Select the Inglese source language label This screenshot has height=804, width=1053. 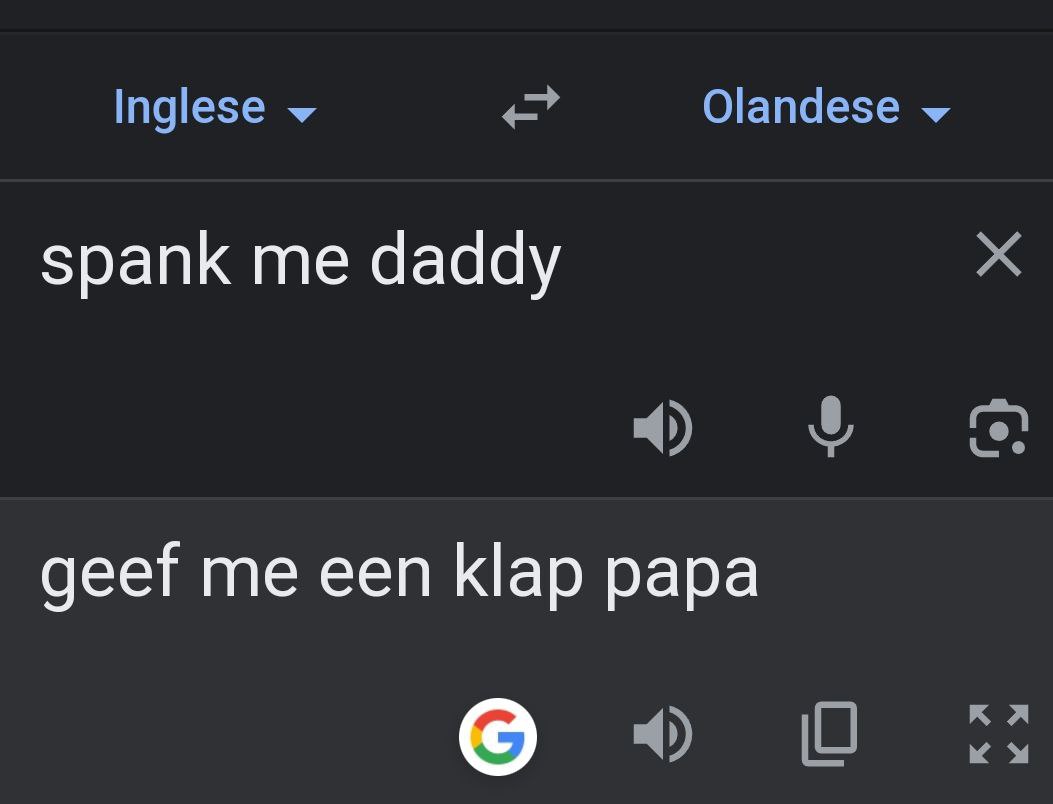pyautogui.click(x=189, y=107)
